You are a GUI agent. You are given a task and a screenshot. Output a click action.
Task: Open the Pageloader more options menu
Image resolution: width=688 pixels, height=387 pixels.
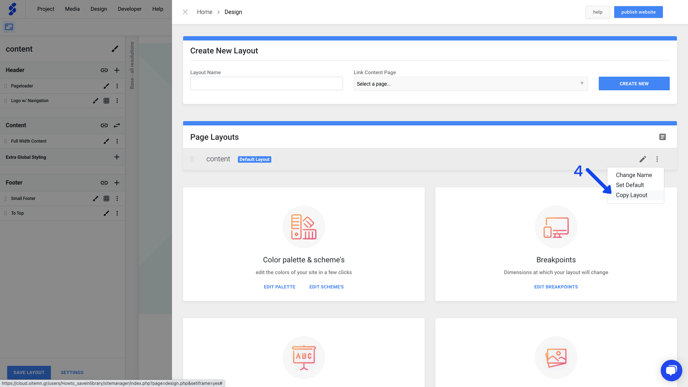tap(117, 86)
